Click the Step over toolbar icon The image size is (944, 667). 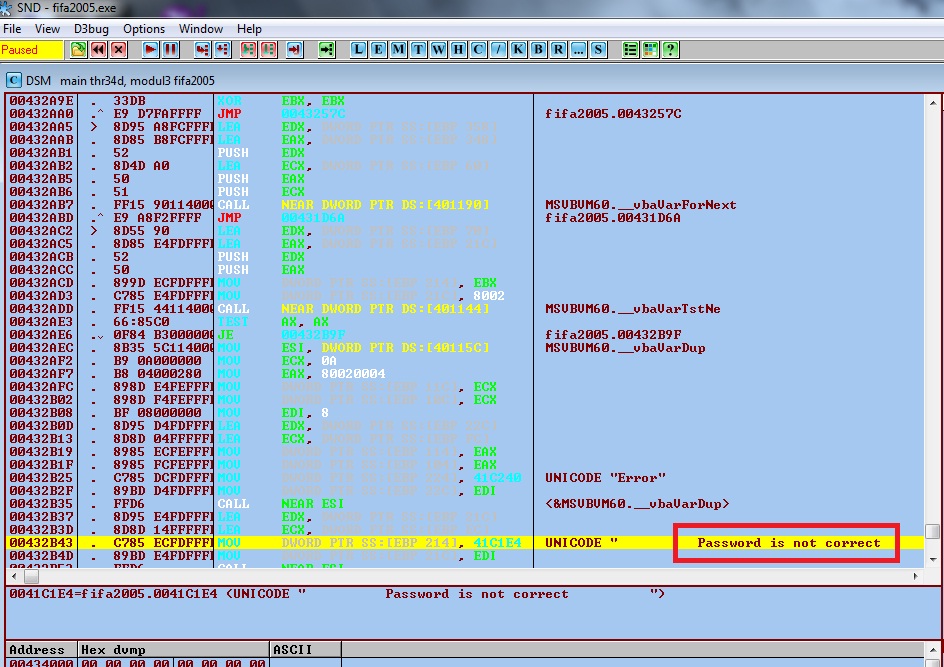(223, 49)
